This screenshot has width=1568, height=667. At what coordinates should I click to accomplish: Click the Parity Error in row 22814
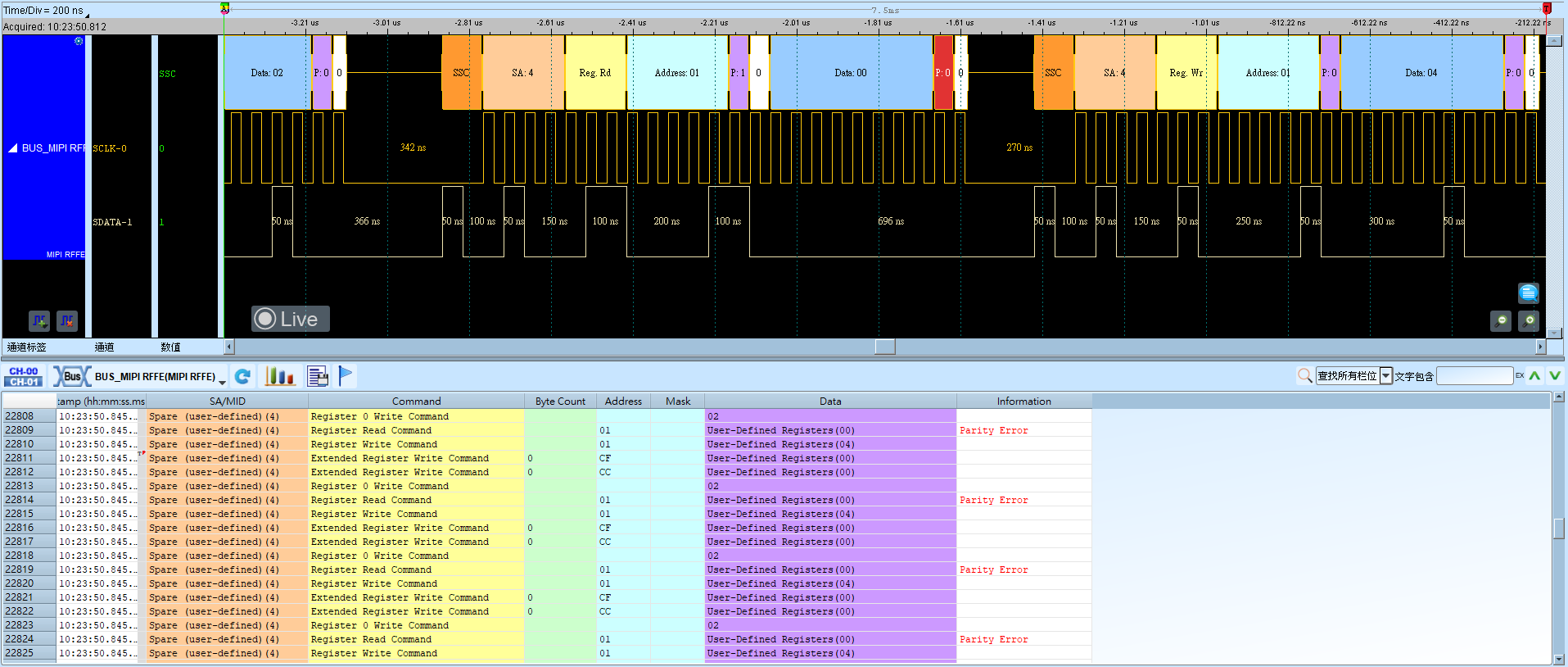(993, 500)
